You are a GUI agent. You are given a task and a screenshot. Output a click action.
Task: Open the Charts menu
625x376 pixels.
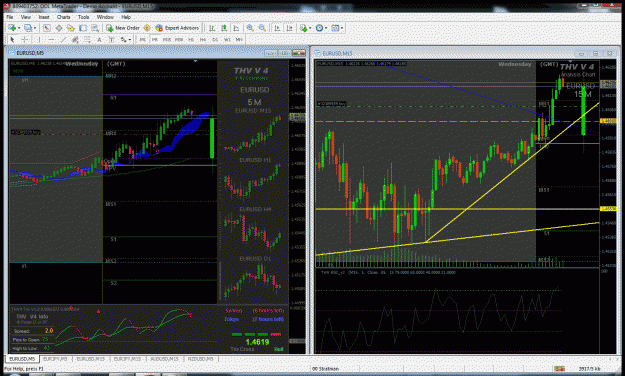(x=63, y=17)
